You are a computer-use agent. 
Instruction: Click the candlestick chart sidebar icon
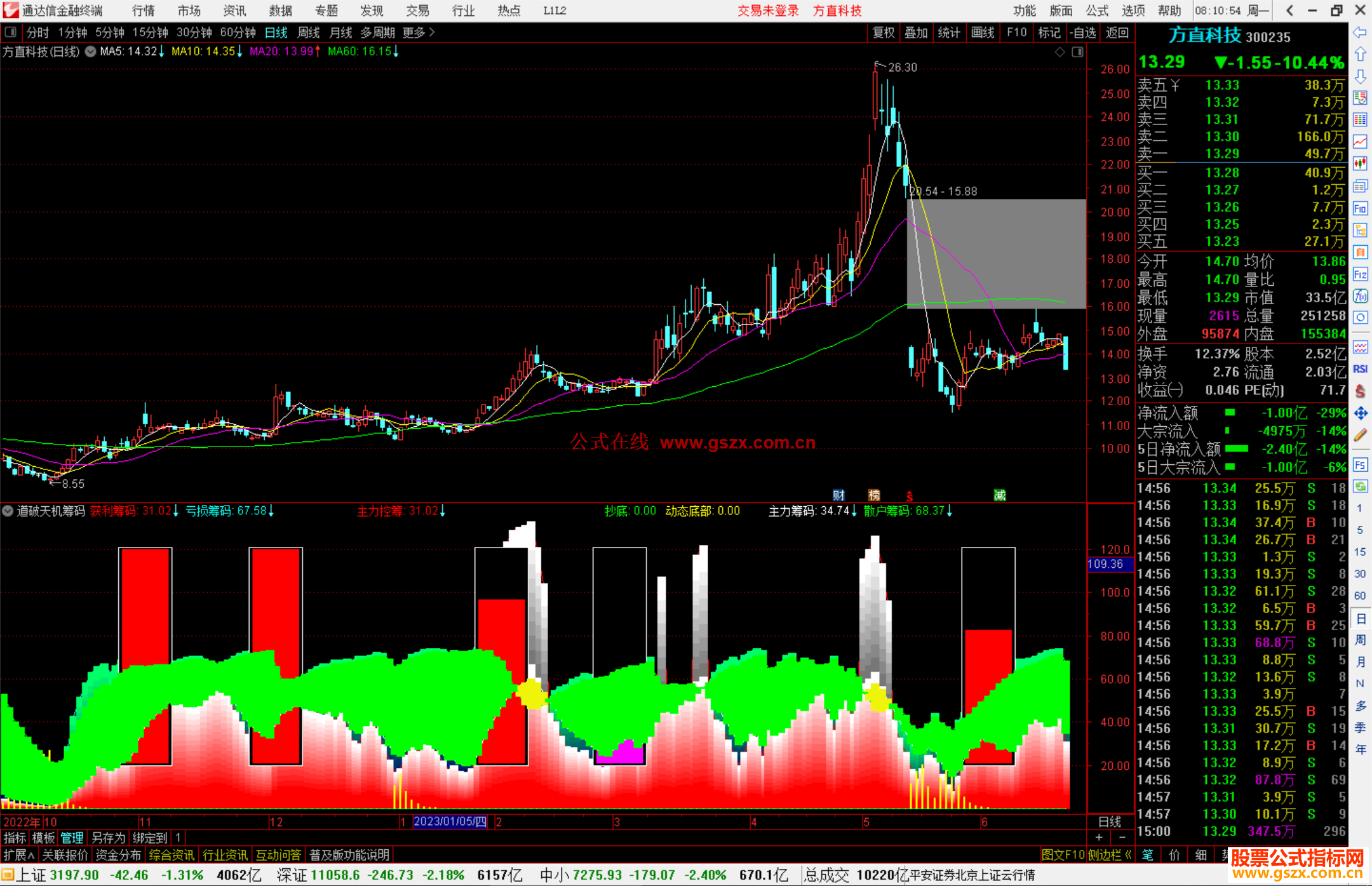click(x=1360, y=164)
